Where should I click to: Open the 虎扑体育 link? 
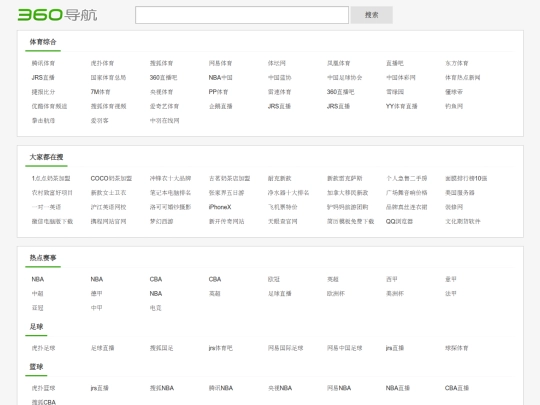(102, 63)
